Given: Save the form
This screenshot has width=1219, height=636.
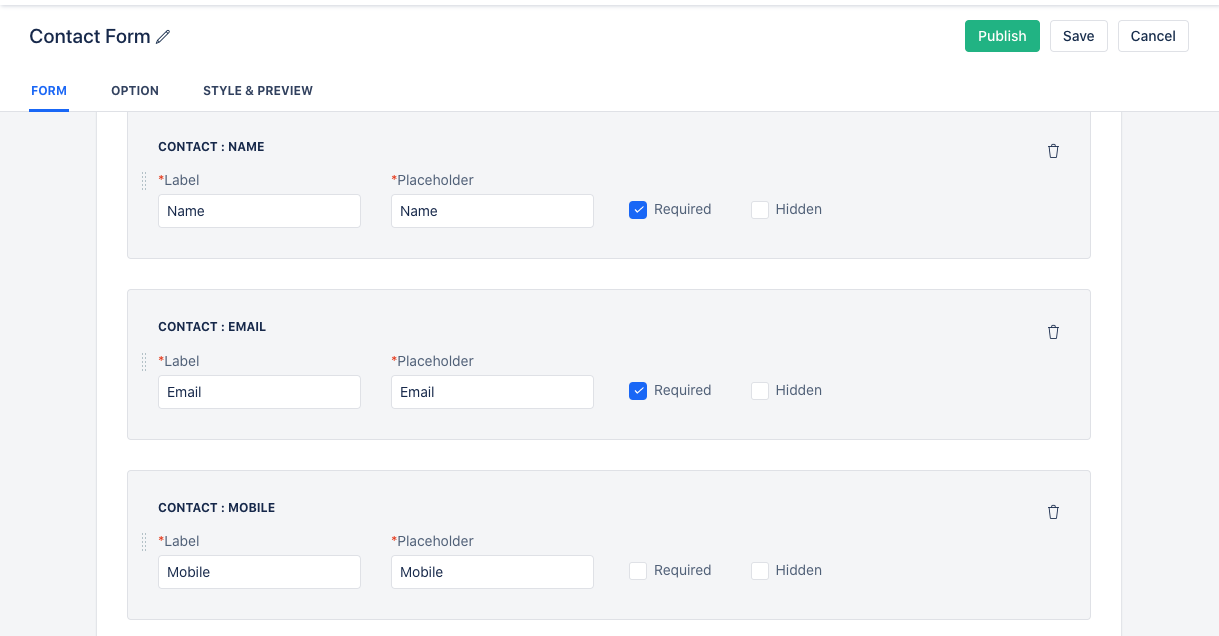Looking at the screenshot, I should point(1078,36).
